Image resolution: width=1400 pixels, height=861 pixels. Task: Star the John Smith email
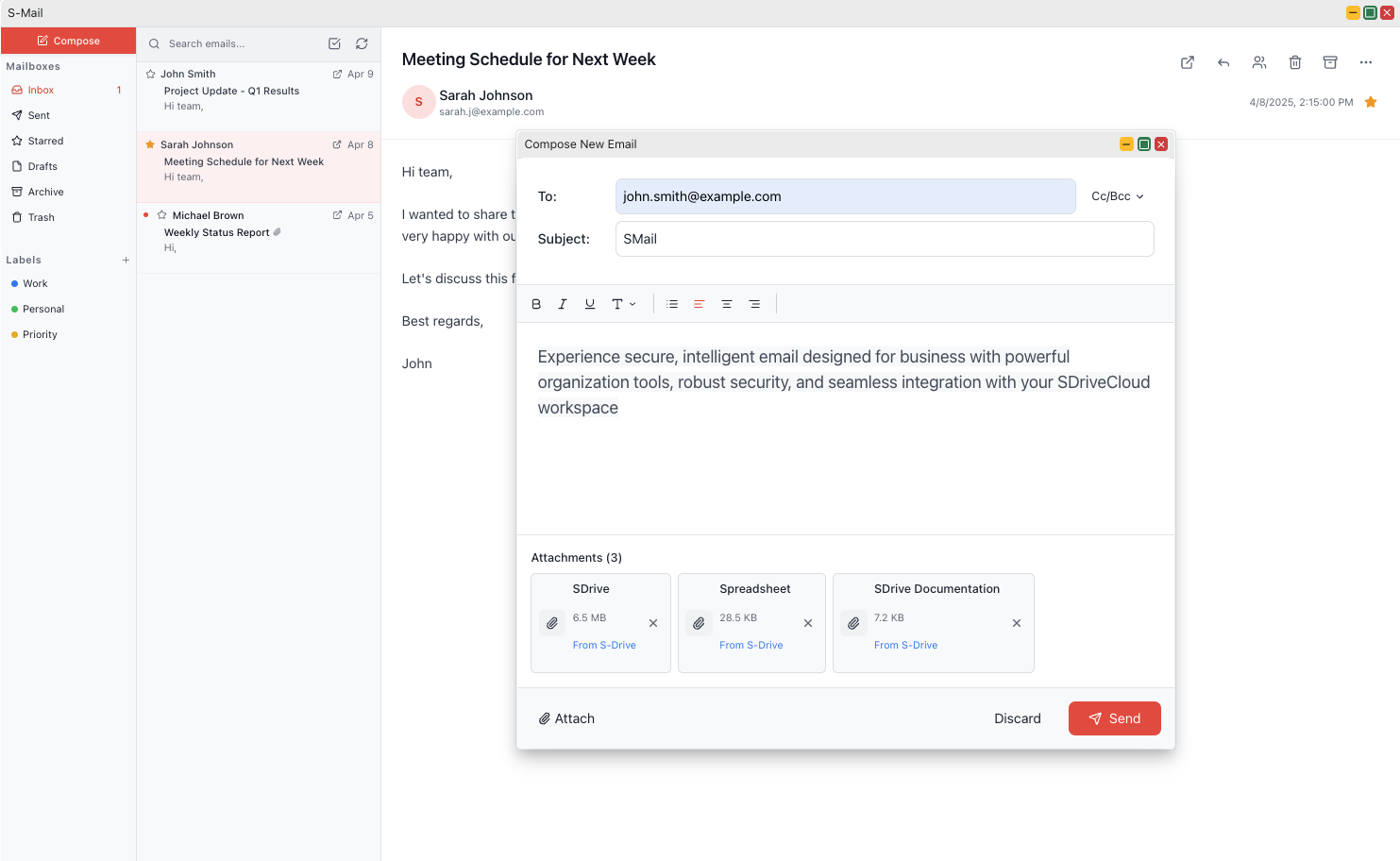tap(151, 74)
